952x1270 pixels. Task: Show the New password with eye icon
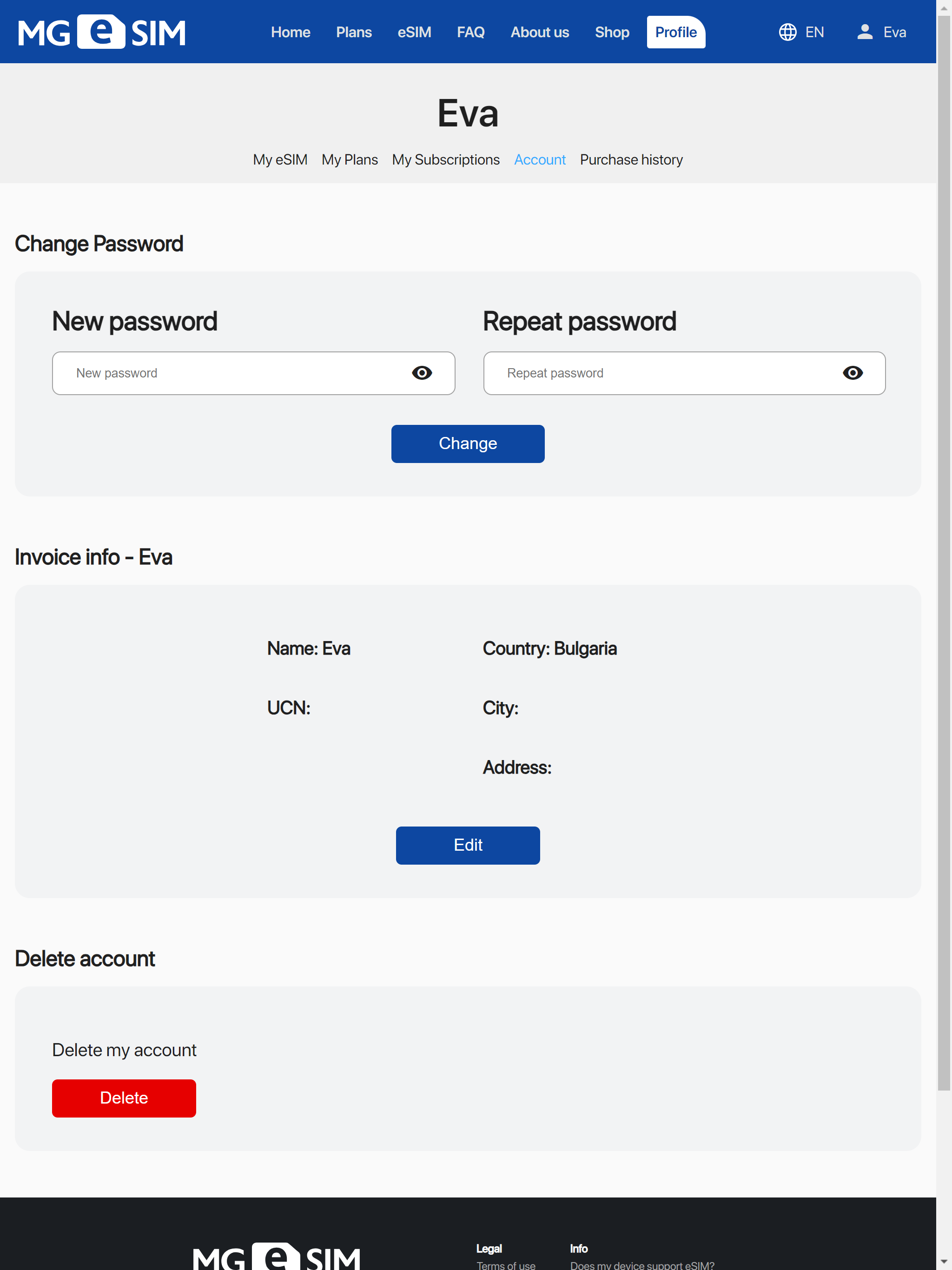[x=422, y=373]
